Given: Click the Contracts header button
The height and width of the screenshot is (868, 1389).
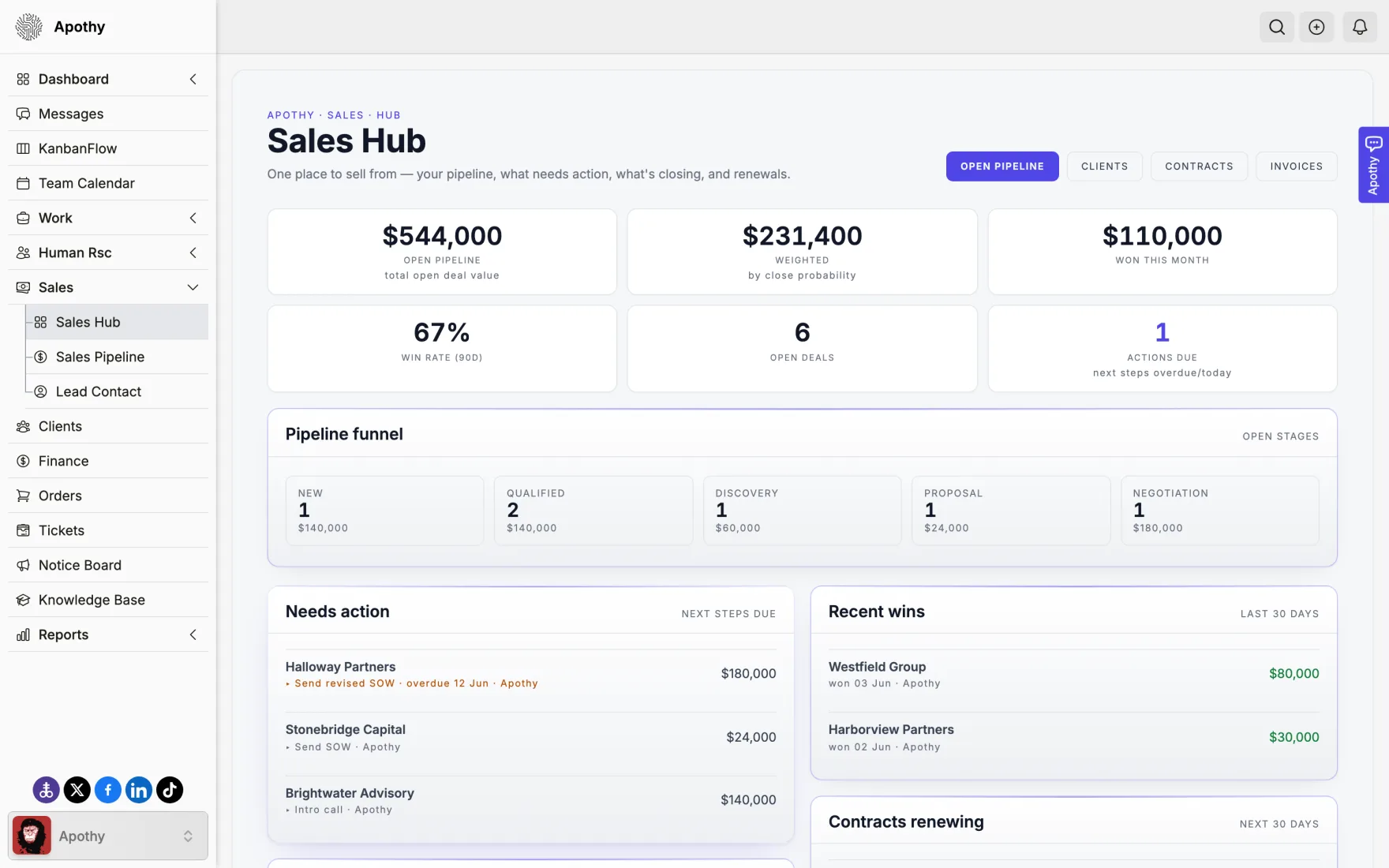Looking at the screenshot, I should (x=1199, y=166).
